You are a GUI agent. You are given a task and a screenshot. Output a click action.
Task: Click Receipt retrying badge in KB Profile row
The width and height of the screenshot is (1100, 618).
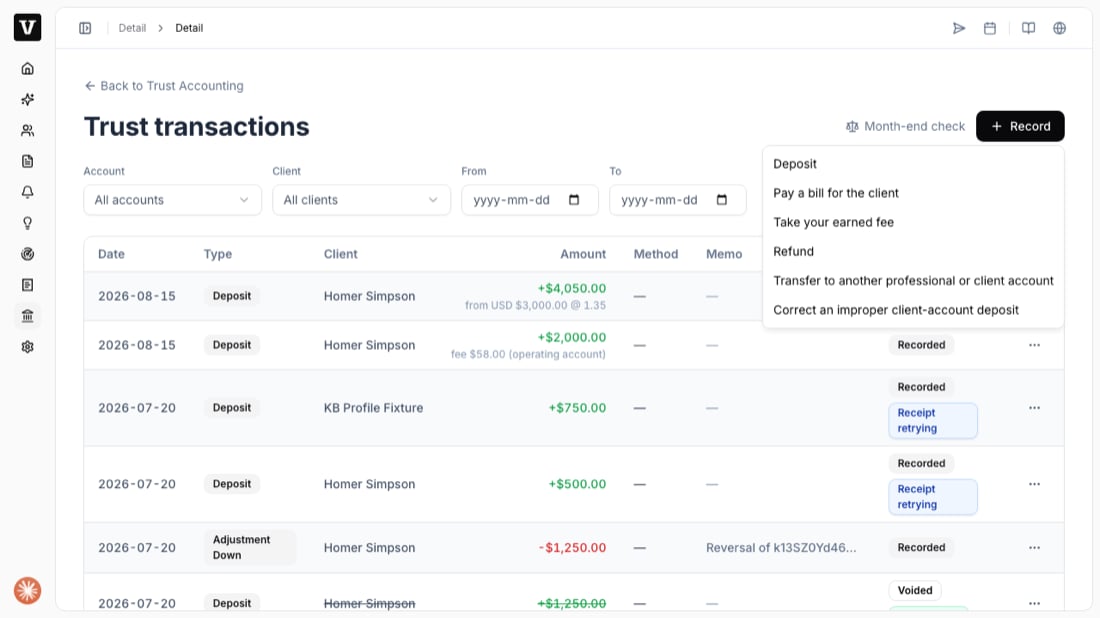932,421
